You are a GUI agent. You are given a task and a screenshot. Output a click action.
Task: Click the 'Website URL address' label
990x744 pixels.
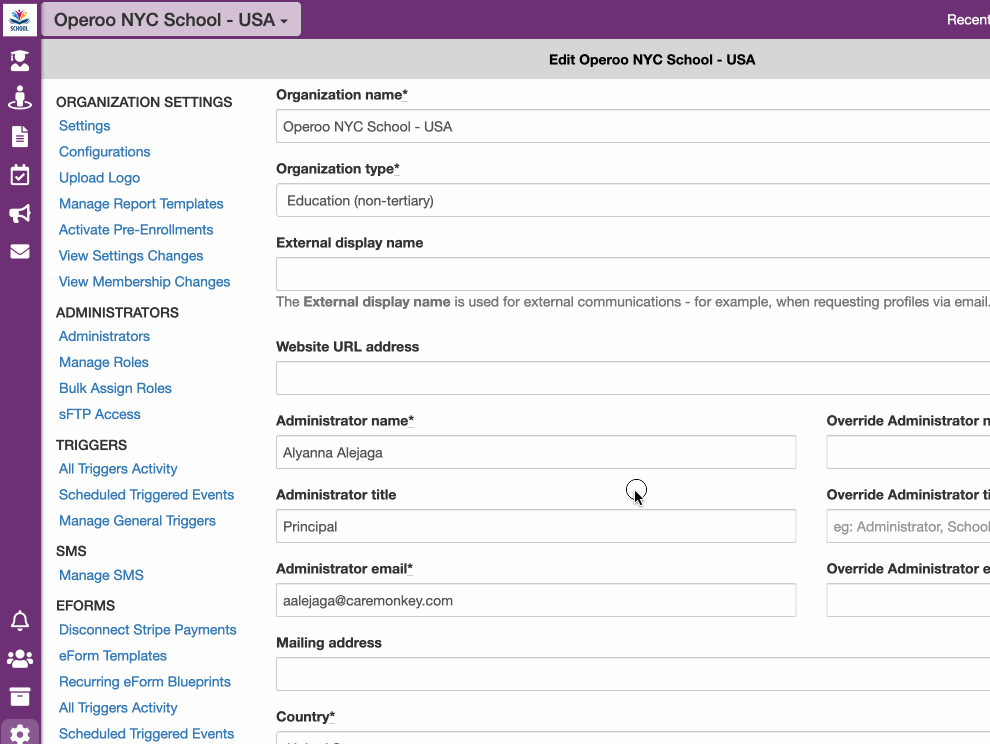click(x=347, y=347)
